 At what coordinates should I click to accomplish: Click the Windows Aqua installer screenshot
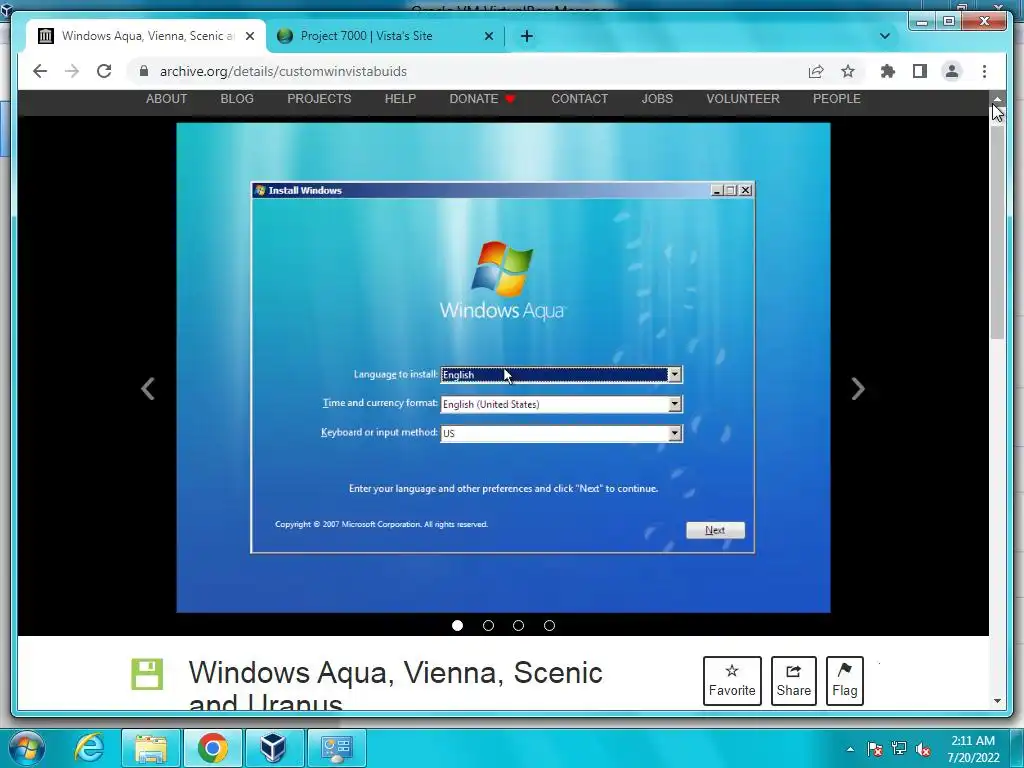(504, 368)
